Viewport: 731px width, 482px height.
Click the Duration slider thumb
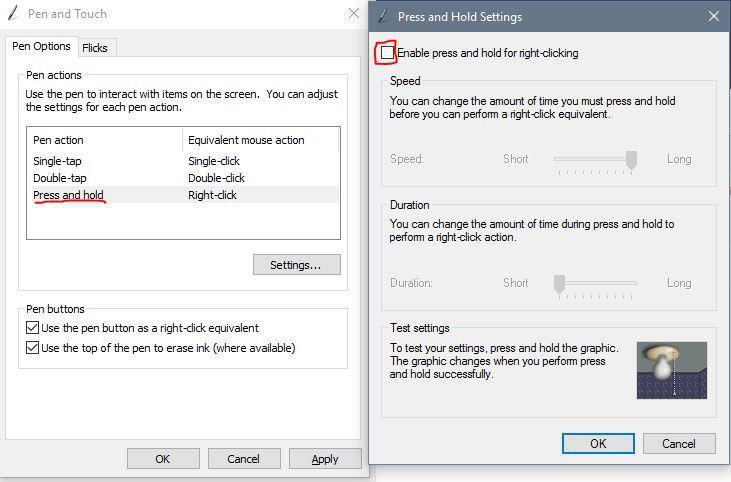pyautogui.click(x=559, y=283)
